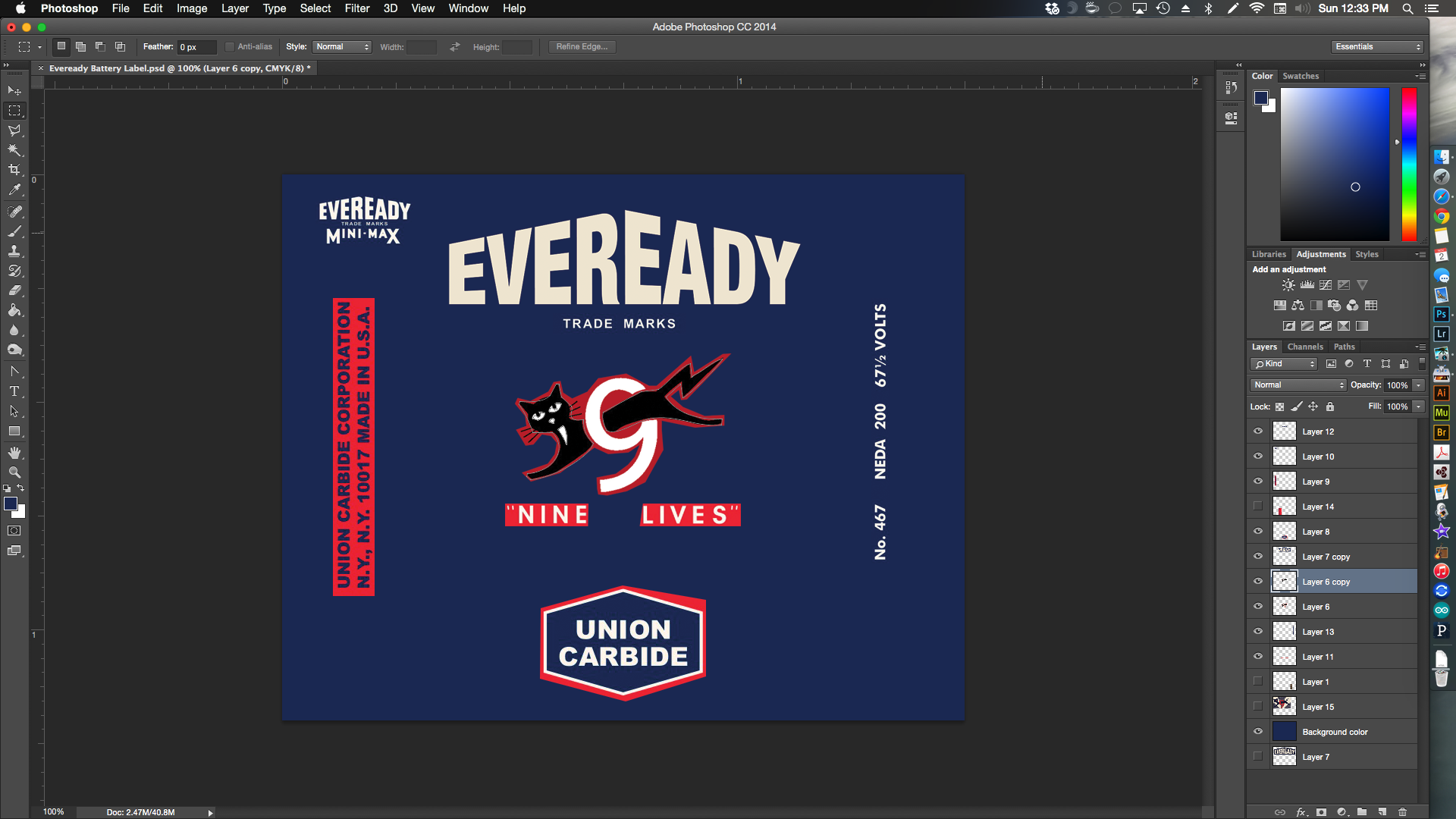Select the Magic Wand tool
This screenshot has width=1456, height=819.
coord(14,150)
